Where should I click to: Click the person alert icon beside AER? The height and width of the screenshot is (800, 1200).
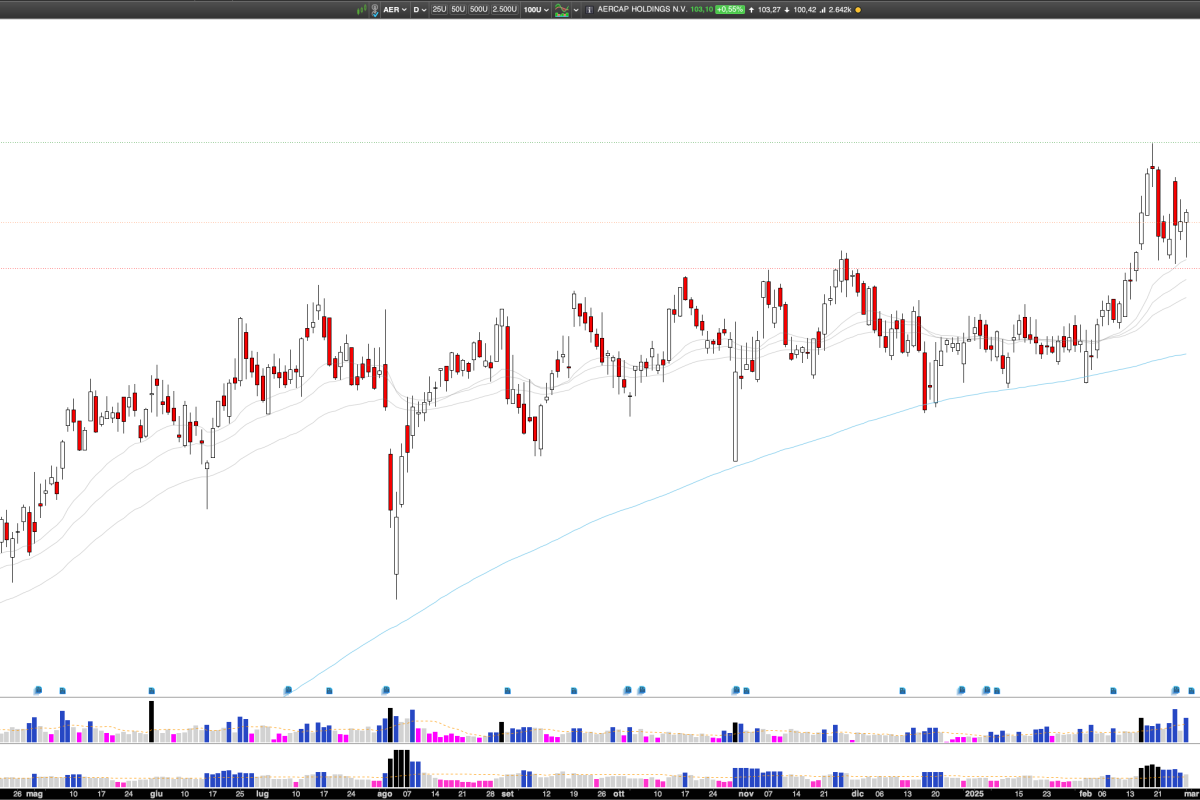tap(374, 9)
